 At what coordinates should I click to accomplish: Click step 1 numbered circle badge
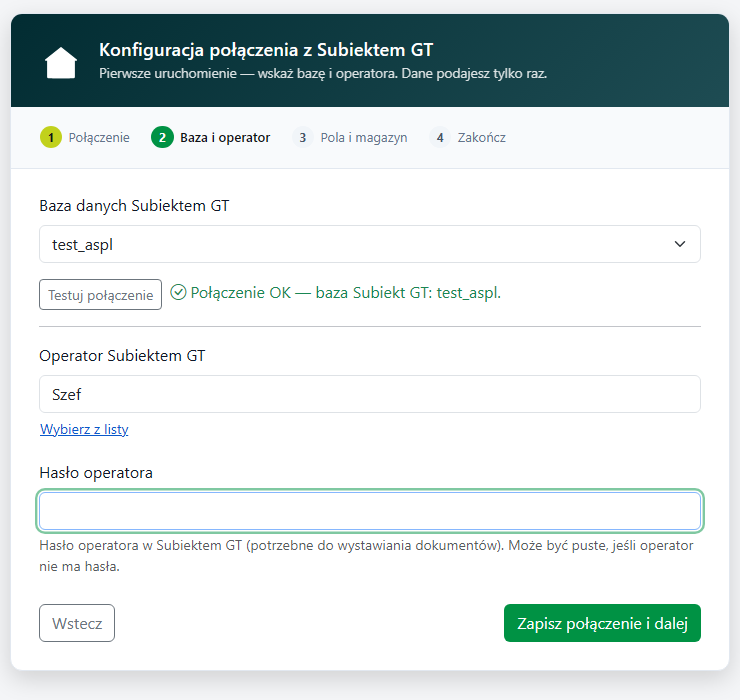pyautogui.click(x=51, y=137)
